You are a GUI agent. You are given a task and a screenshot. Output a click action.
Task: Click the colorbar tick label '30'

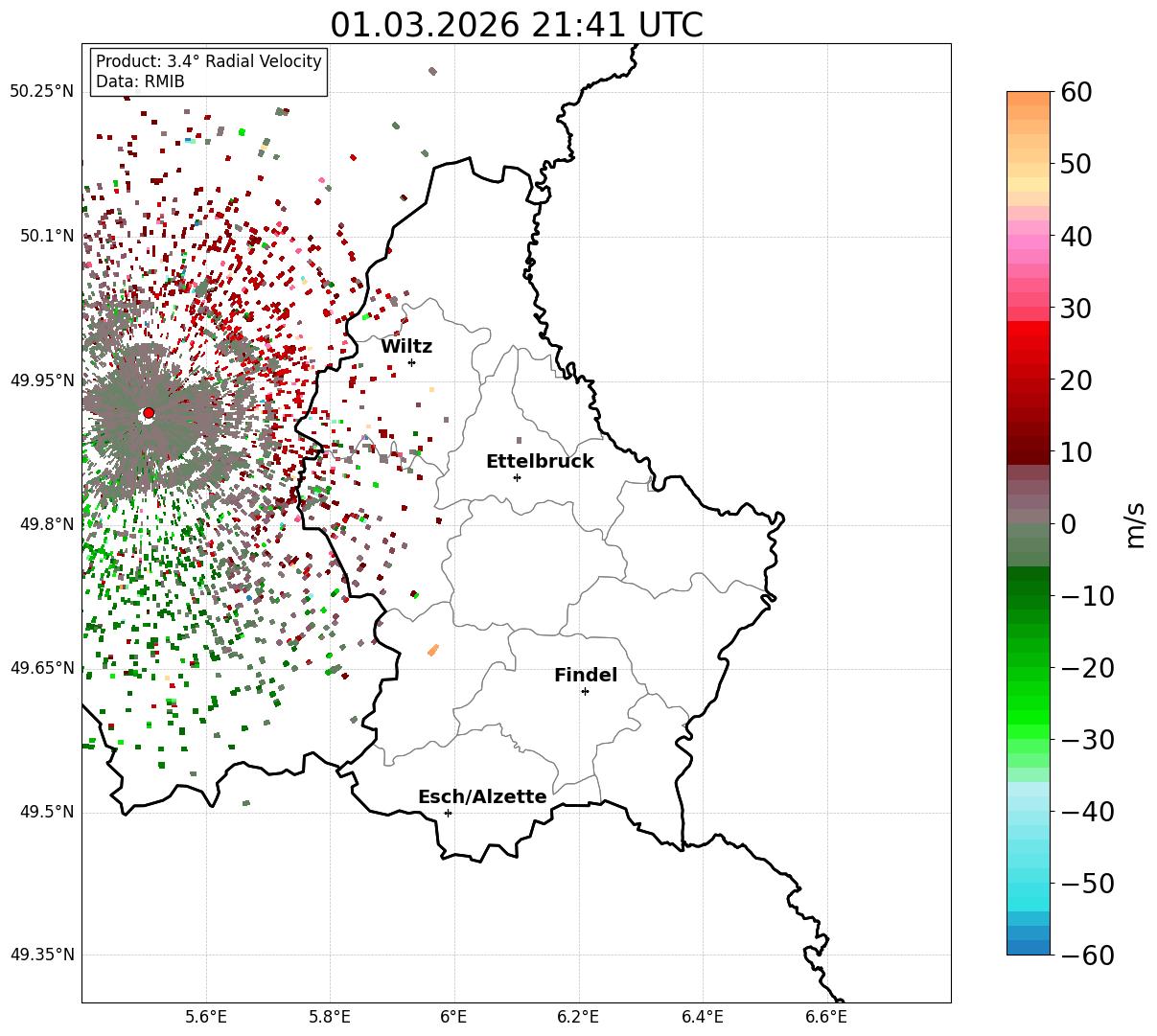point(1077,309)
